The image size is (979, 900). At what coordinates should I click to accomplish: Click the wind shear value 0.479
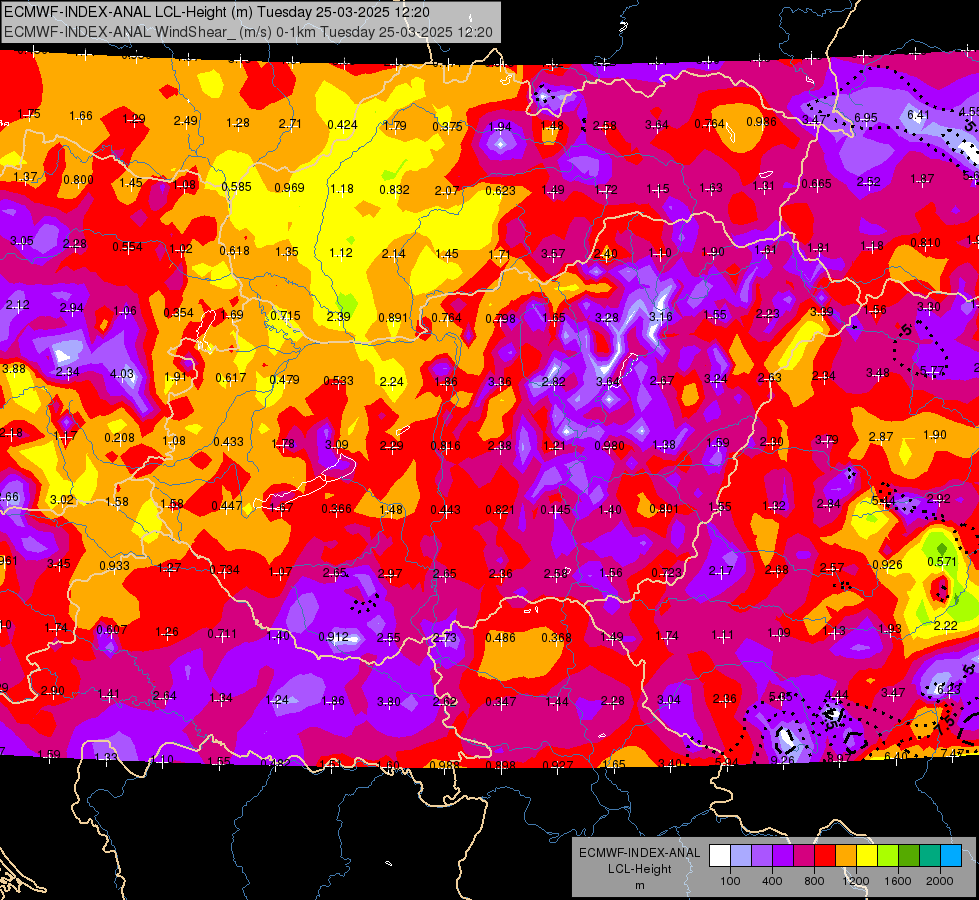[x=284, y=379]
